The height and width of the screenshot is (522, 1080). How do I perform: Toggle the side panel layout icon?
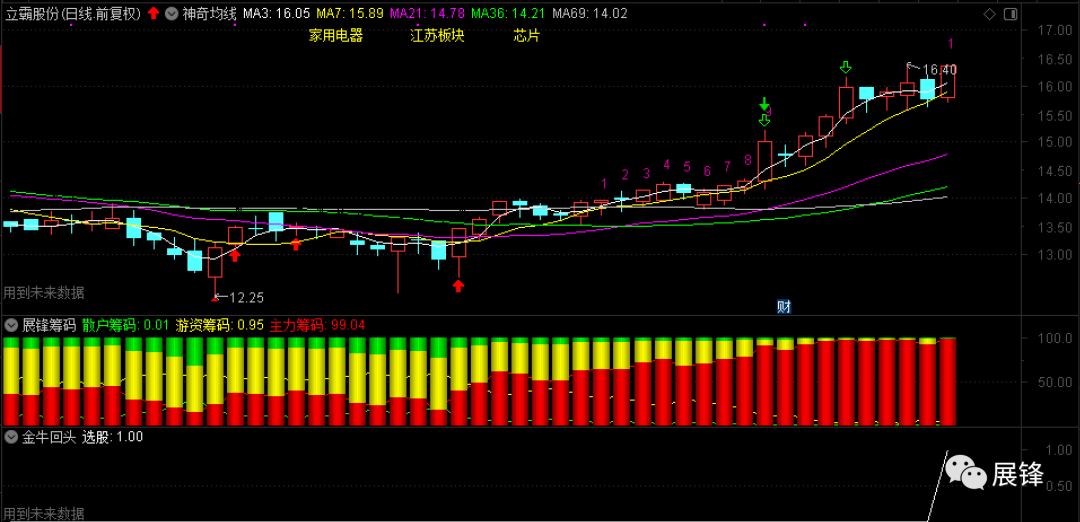click(1010, 14)
